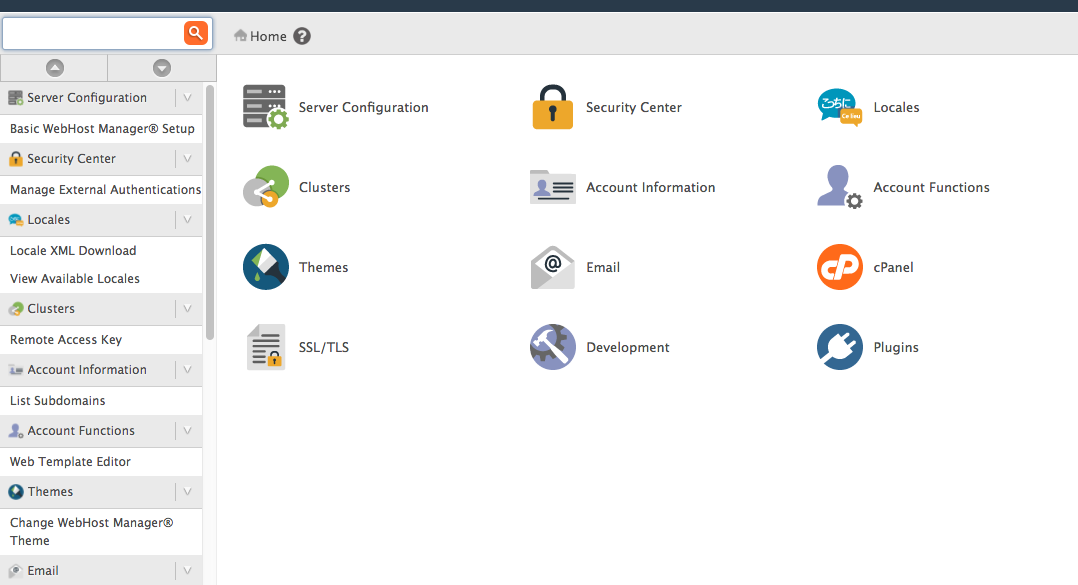Click small Server Configuration icon in sidebar
The width and height of the screenshot is (1078, 585).
15,98
